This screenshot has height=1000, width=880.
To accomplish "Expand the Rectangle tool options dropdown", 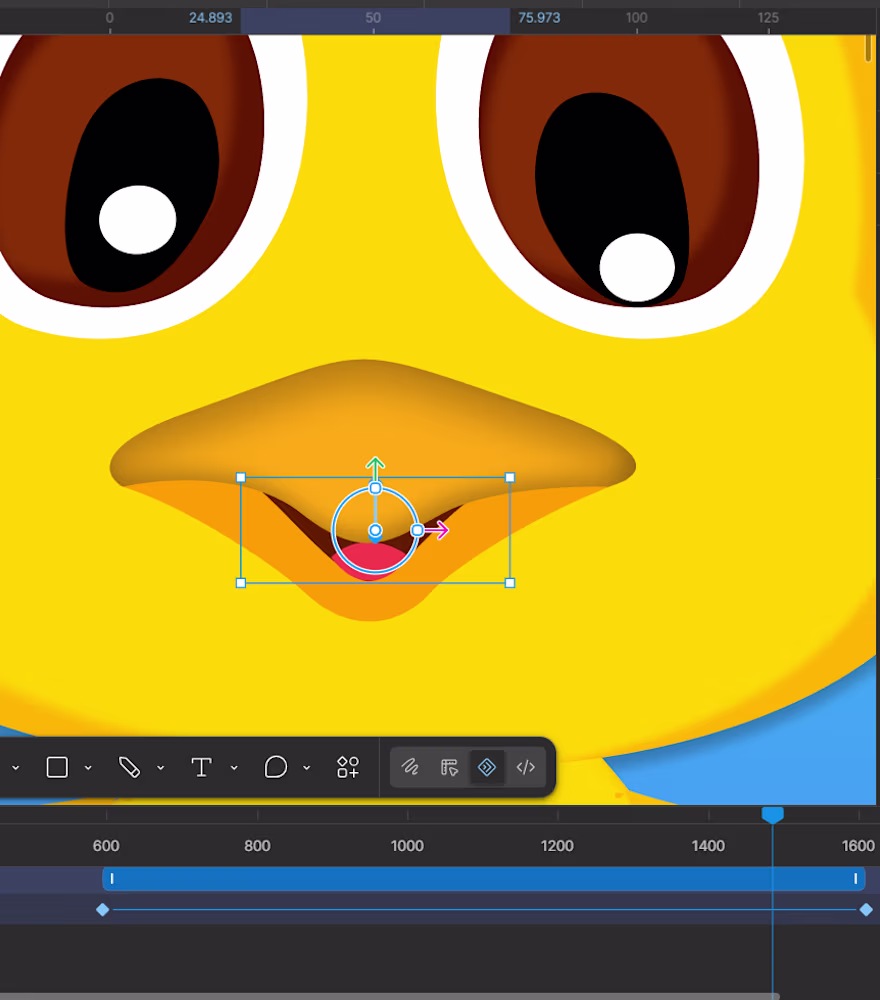I will click(88, 768).
